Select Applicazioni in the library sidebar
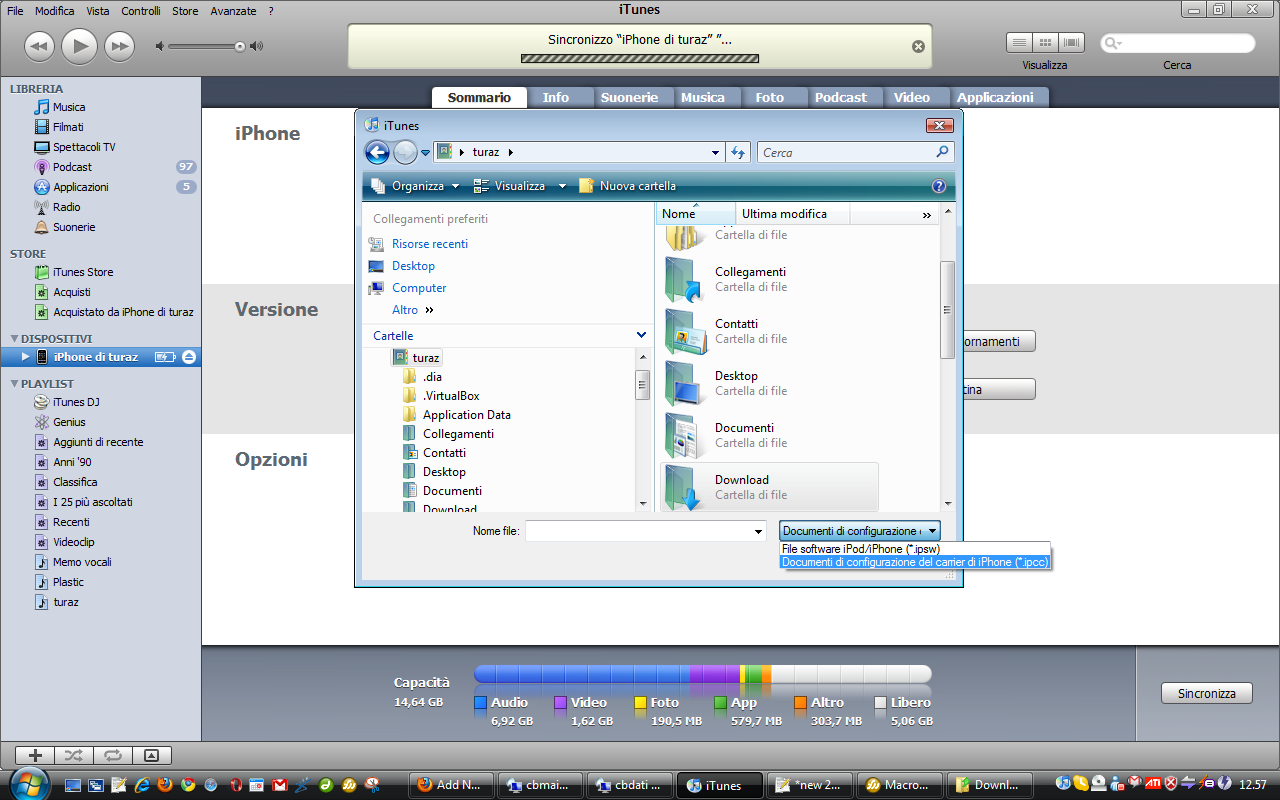Screen dimensions: 1280x800 pyautogui.click(x=80, y=187)
